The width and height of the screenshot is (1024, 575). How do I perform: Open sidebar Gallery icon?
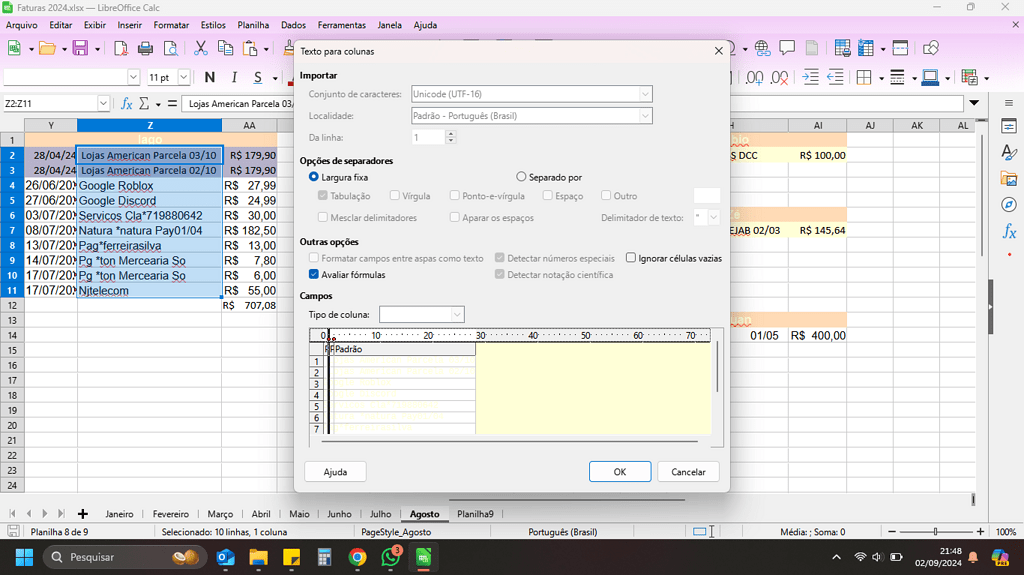(1009, 178)
